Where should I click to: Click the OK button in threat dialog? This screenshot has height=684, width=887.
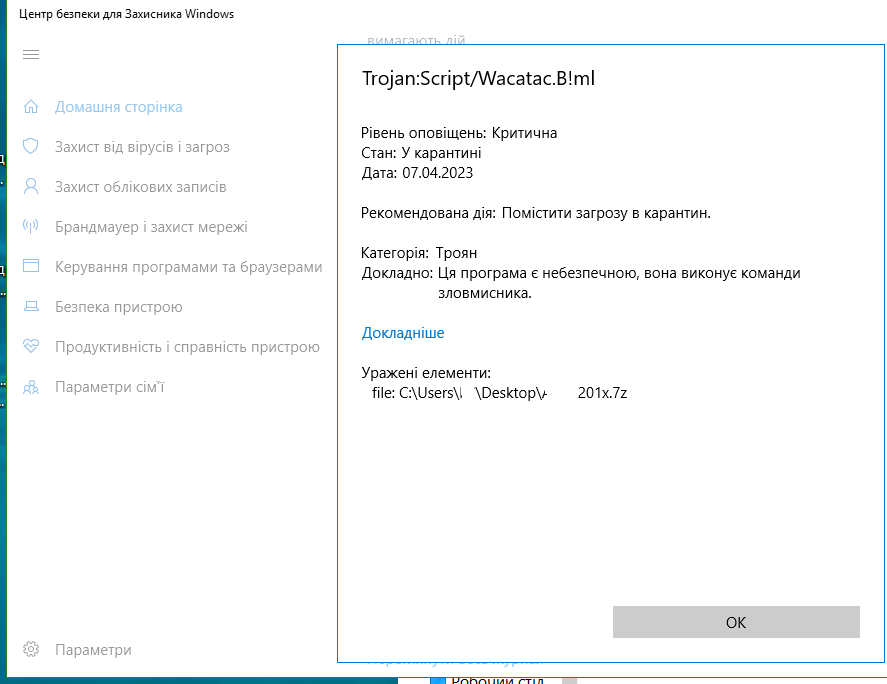tap(736, 622)
